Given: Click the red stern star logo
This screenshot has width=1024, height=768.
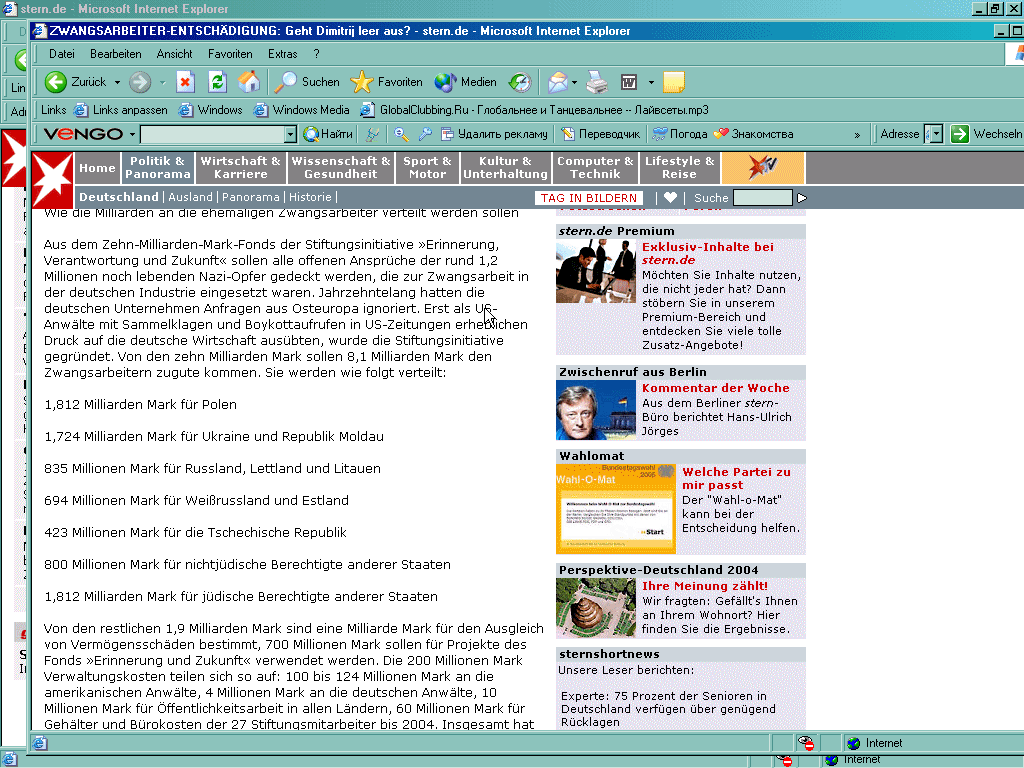Looking at the screenshot, I should [x=53, y=180].
